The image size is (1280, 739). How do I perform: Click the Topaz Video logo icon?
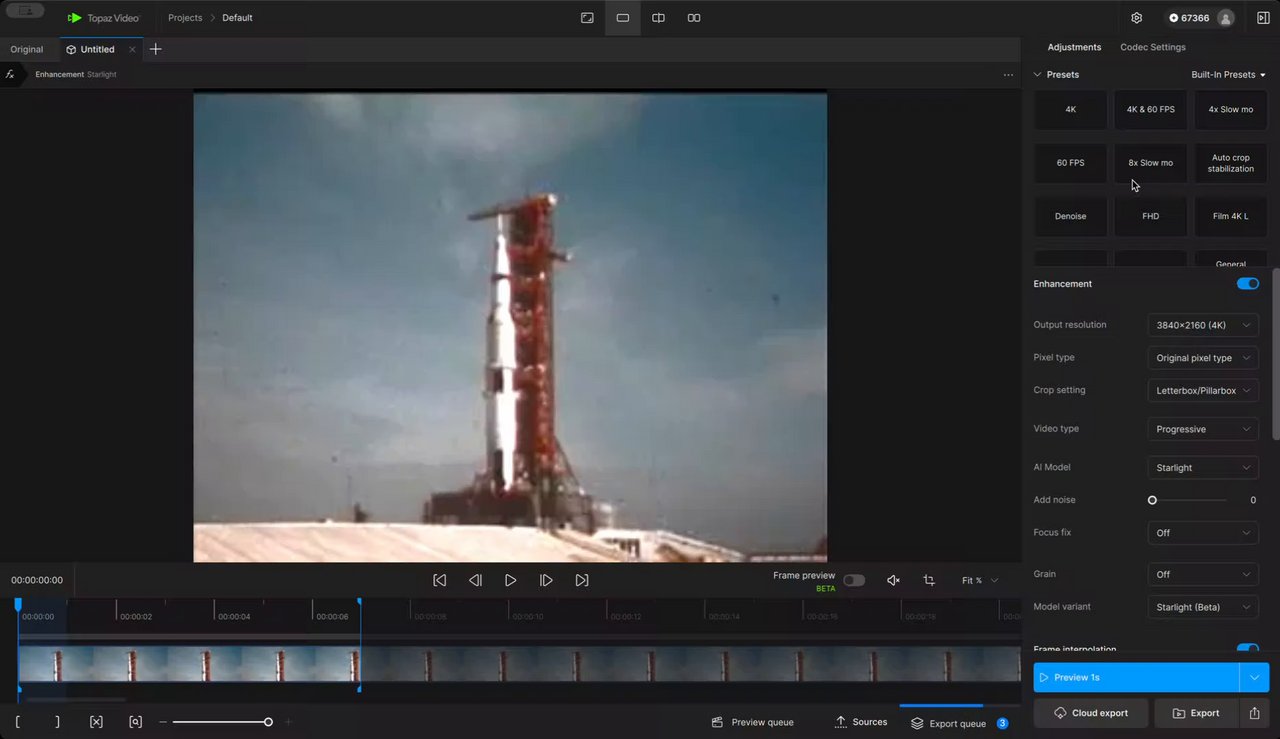pos(74,18)
